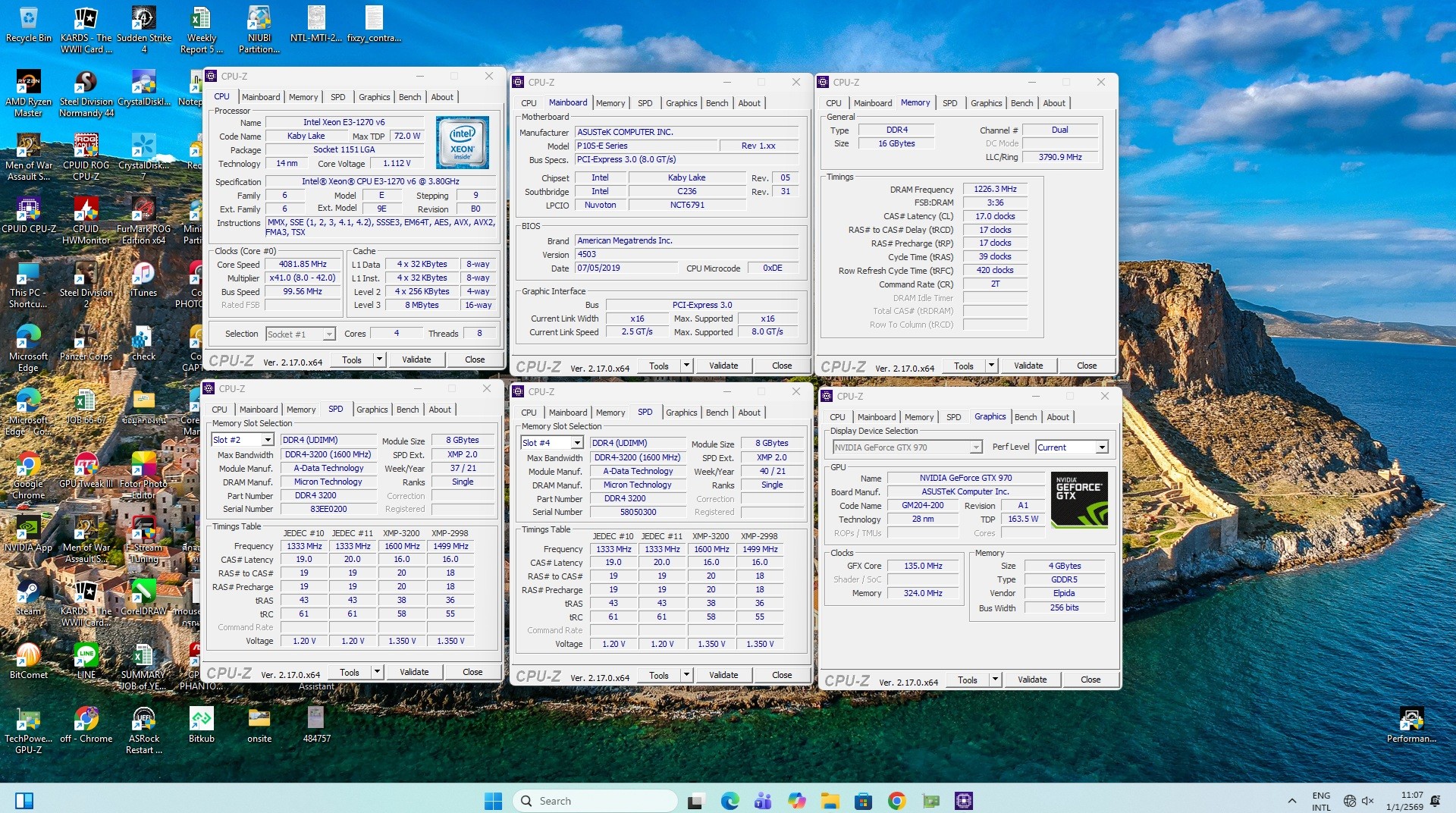1456x813 pixels.
Task: Open Tools arrow in Graphics CPU-Z window
Action: pos(995,680)
